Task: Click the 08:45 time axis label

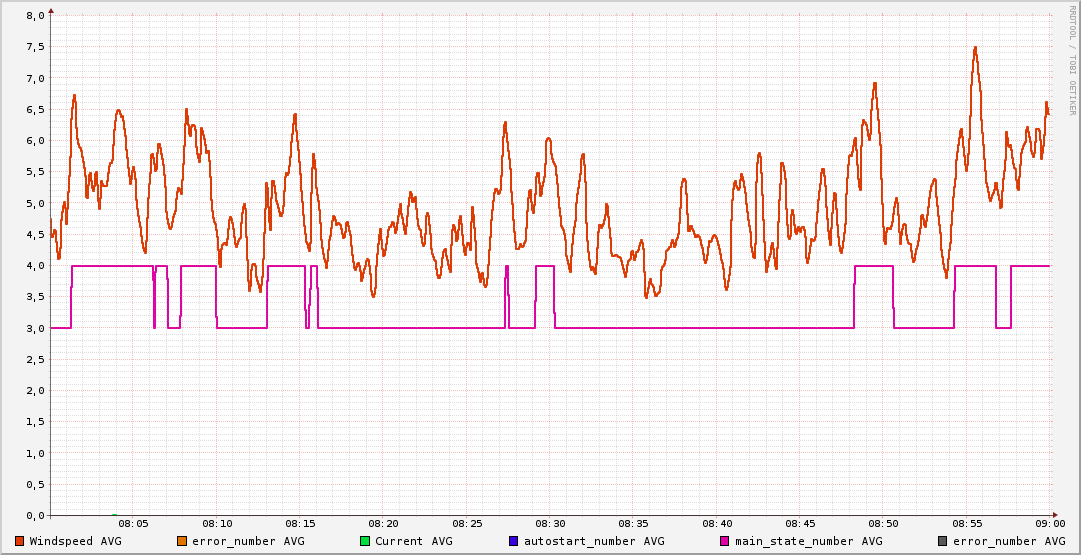Action: [801, 524]
